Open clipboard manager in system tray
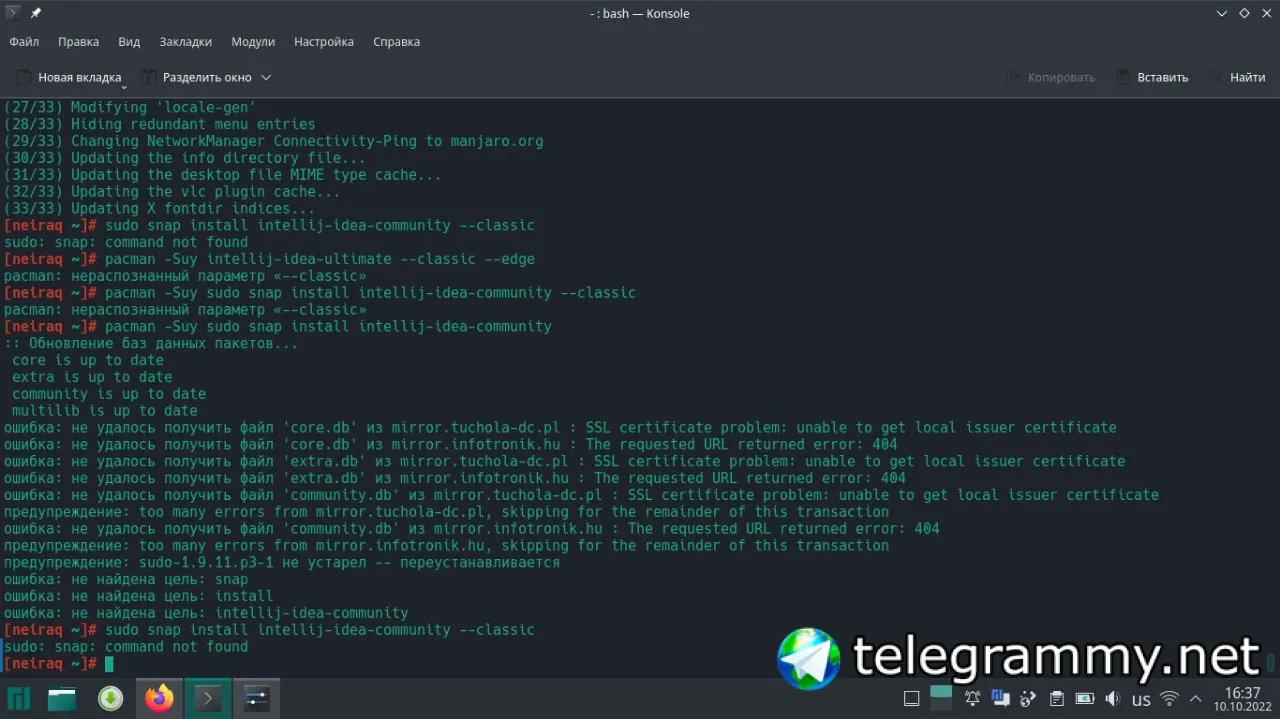This screenshot has height=719, width=1280. [1057, 697]
